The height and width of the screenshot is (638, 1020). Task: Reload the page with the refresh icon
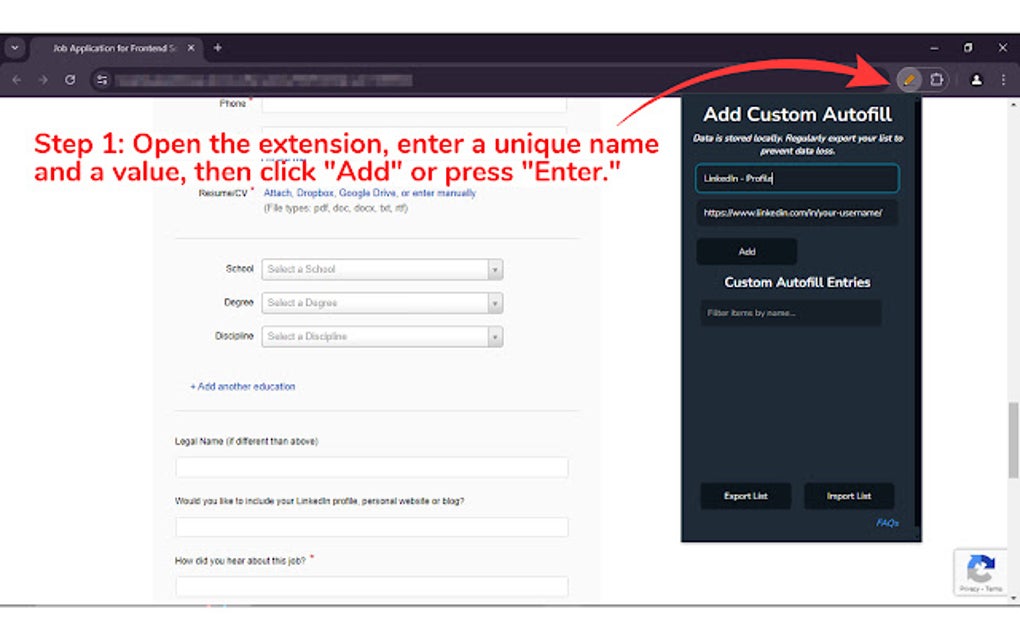[x=68, y=79]
